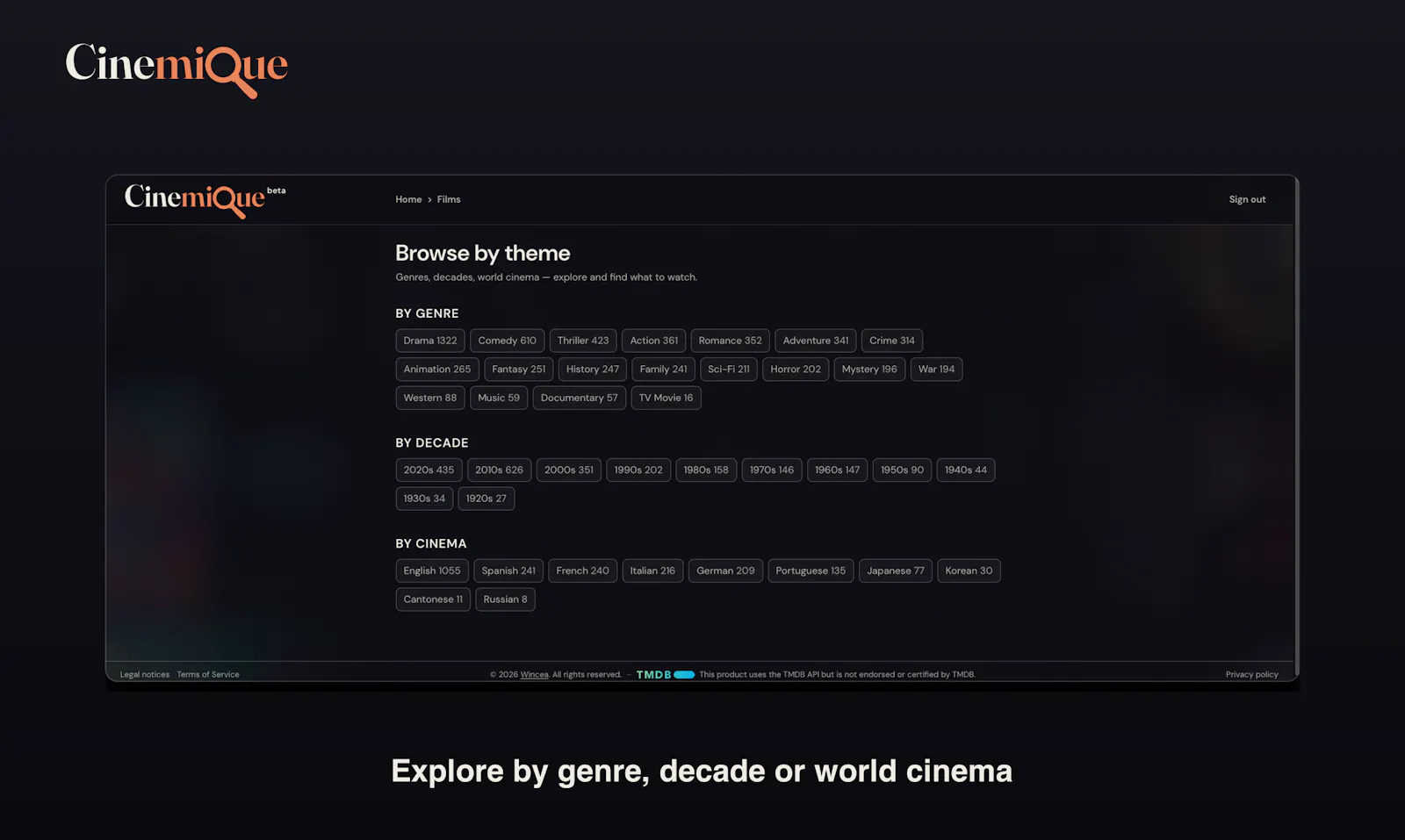Choose the Thriller 423 genre

point(583,341)
